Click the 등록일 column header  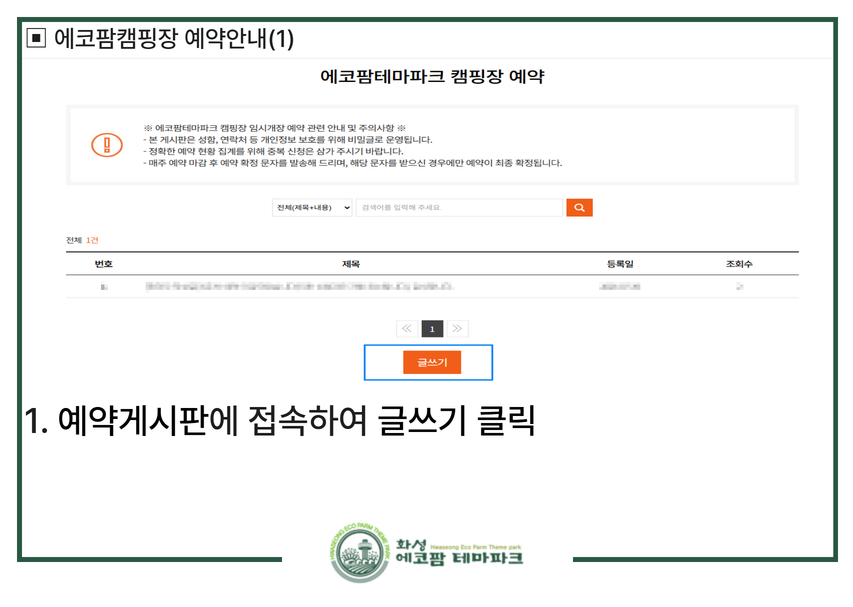click(x=620, y=264)
